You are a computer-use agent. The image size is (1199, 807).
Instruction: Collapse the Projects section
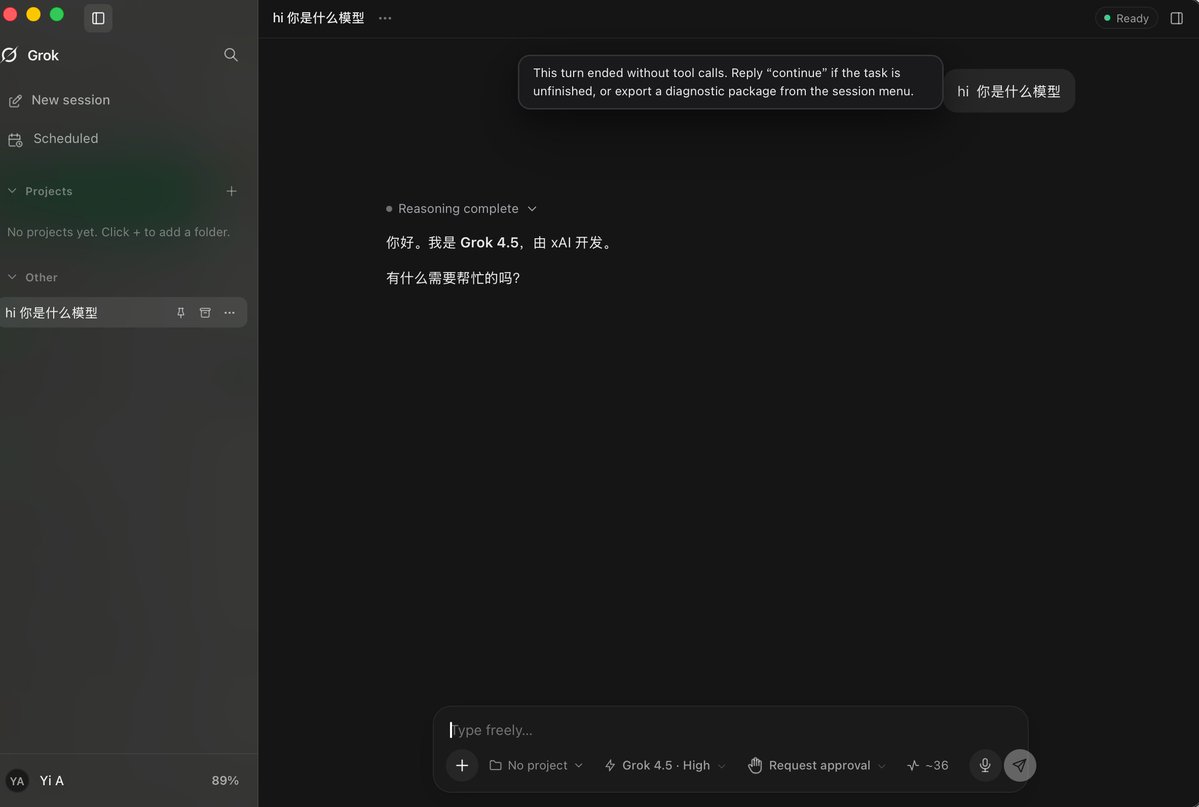click(x=12, y=191)
